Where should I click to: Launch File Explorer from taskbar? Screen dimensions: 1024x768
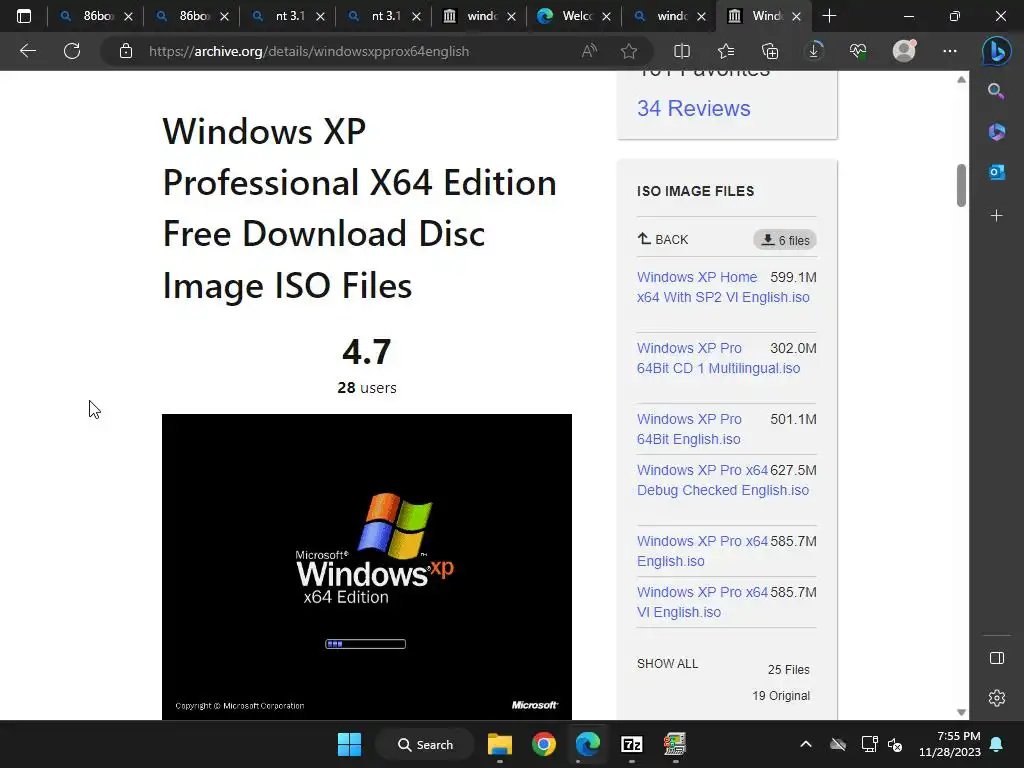(x=500, y=744)
